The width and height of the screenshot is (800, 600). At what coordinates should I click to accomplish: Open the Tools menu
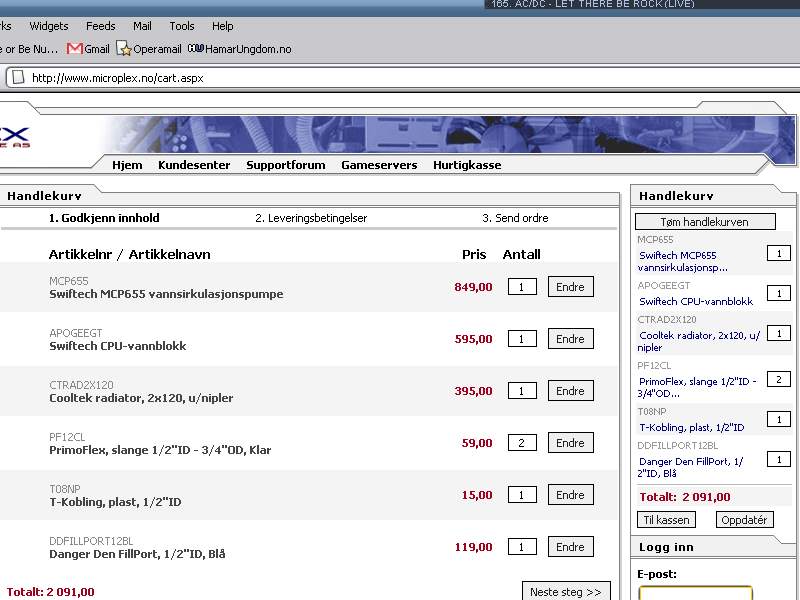[182, 26]
